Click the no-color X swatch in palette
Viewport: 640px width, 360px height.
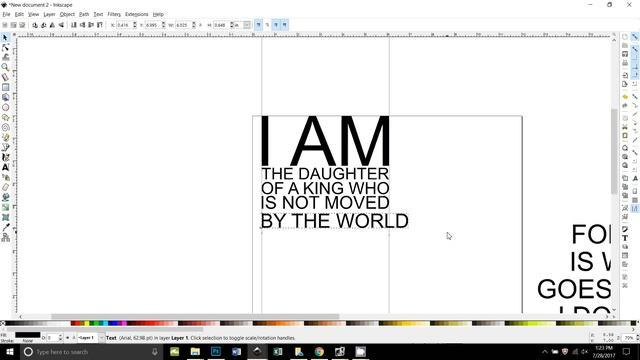coord(2,323)
